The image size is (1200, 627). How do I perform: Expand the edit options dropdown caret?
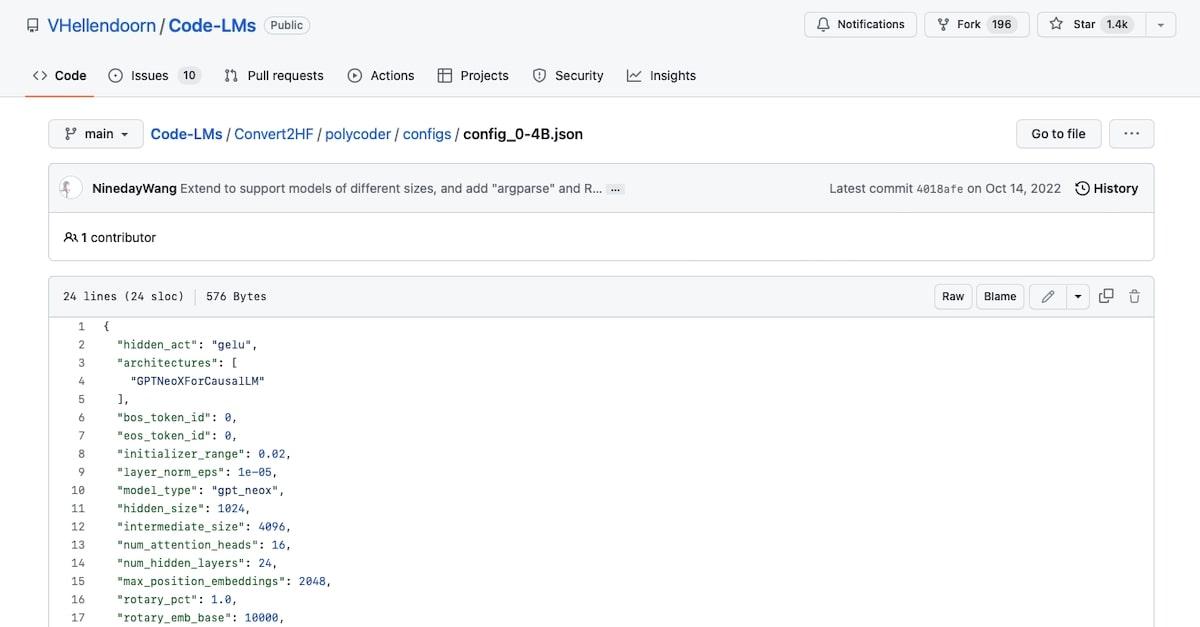[1077, 296]
